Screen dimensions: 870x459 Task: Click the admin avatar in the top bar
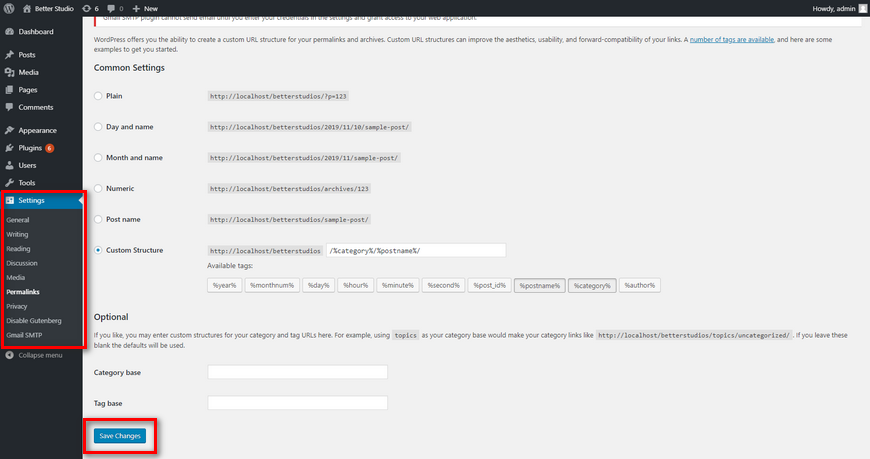(863, 8)
